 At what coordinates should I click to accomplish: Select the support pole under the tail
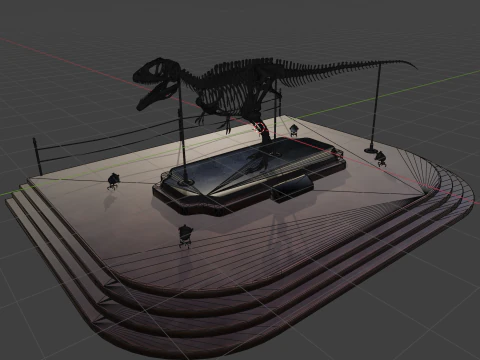click(375, 108)
